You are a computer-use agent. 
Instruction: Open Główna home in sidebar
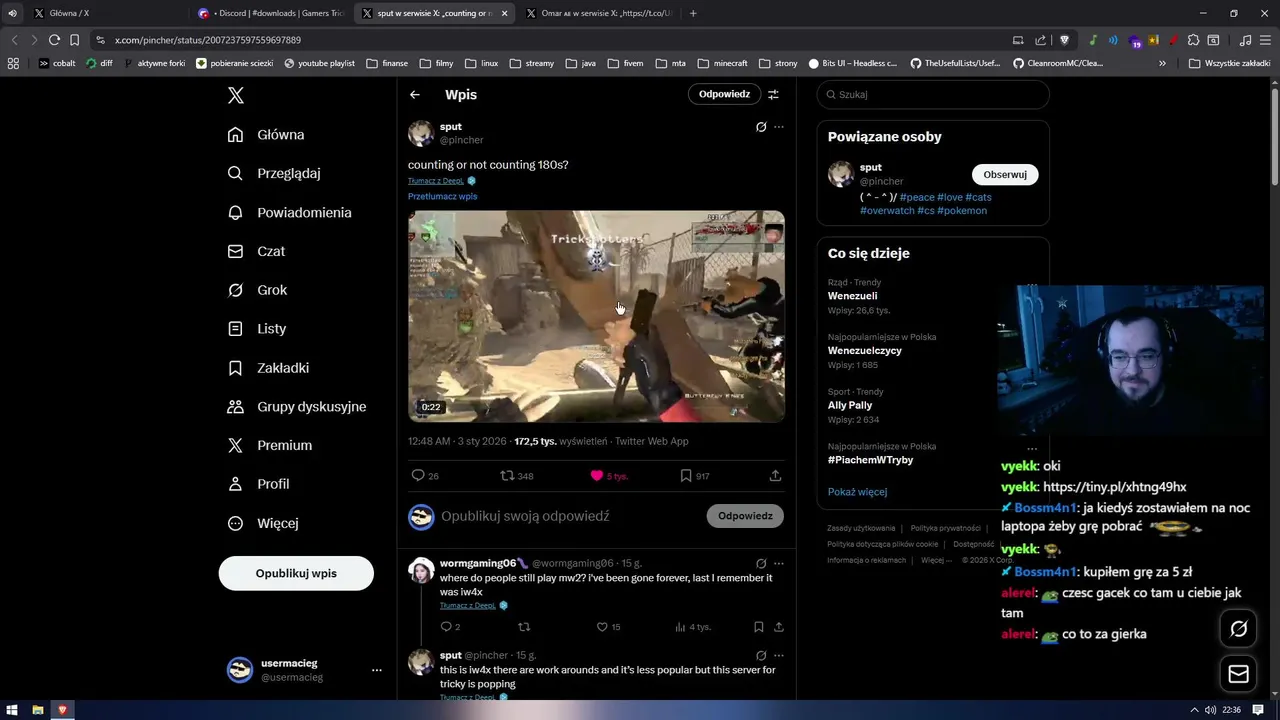pyautogui.click(x=266, y=135)
